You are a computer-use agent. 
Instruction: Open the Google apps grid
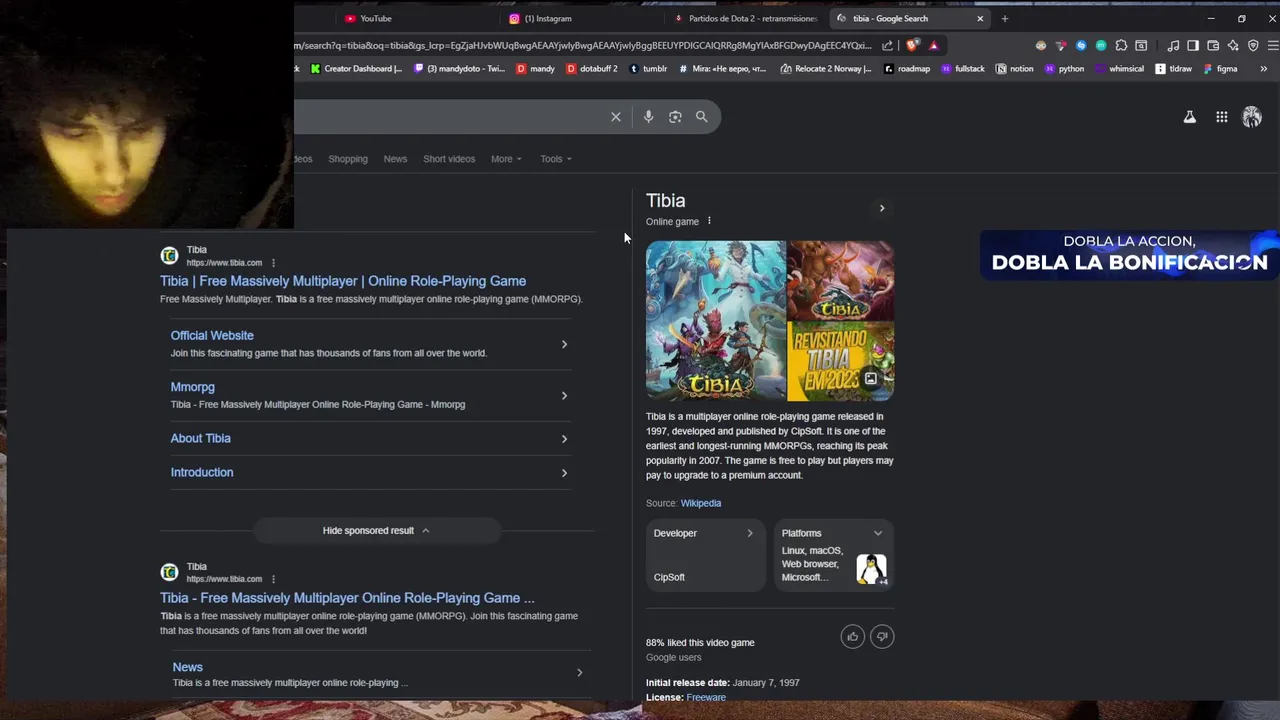1222,117
